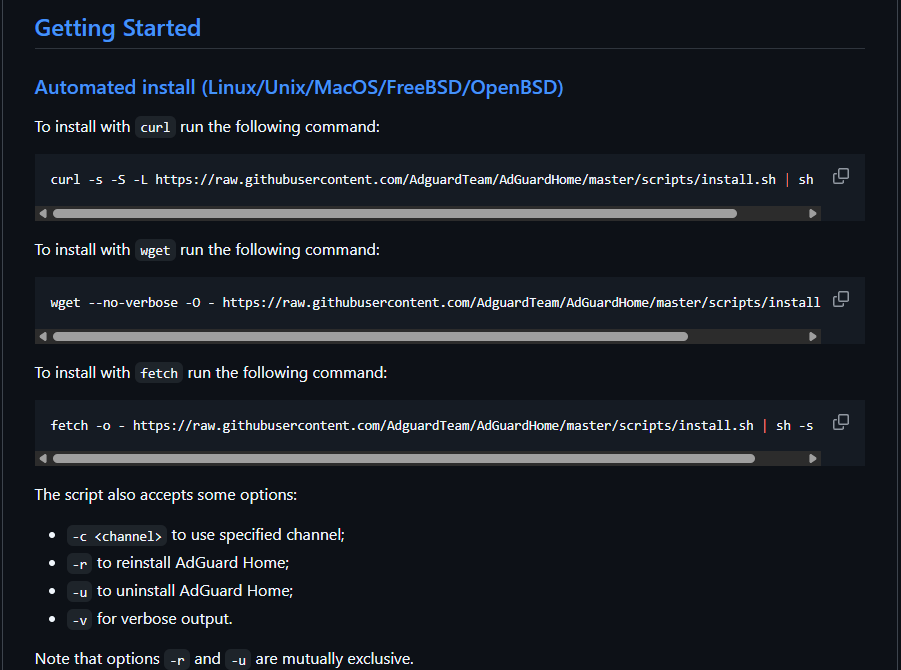Image resolution: width=901 pixels, height=670 pixels.
Task: Select the inline wget code label
Action: 155,250
